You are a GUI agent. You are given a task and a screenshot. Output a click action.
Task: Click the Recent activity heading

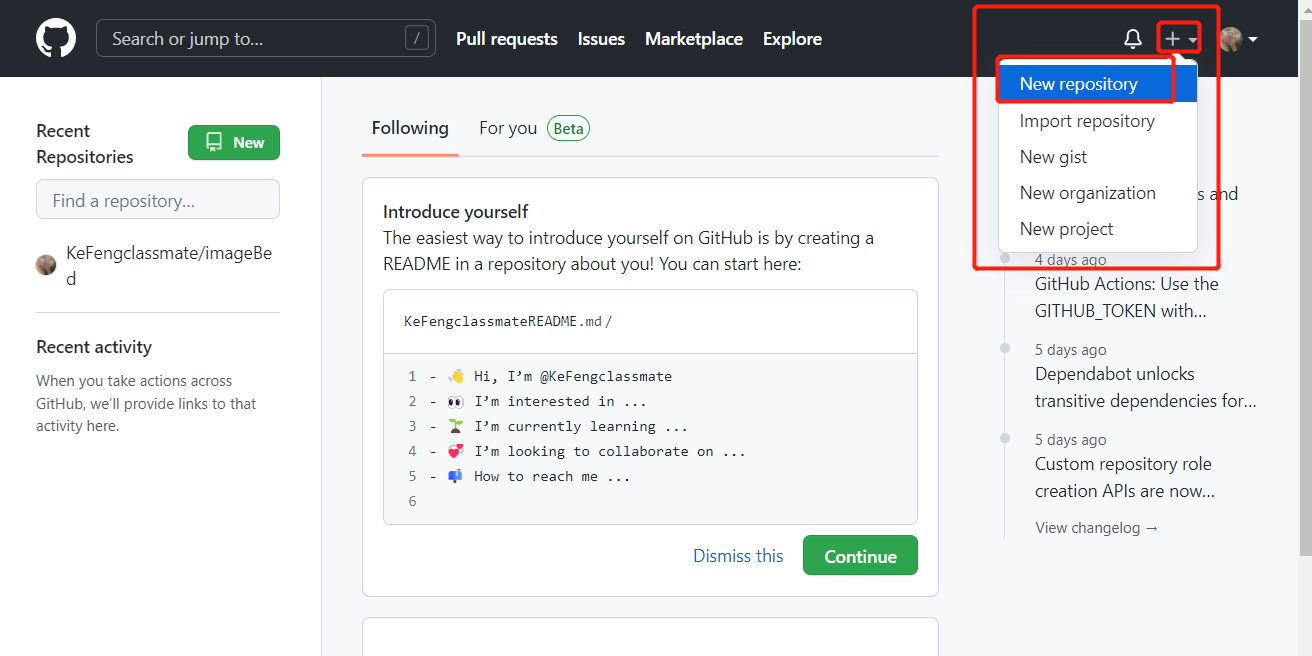[x=94, y=347]
